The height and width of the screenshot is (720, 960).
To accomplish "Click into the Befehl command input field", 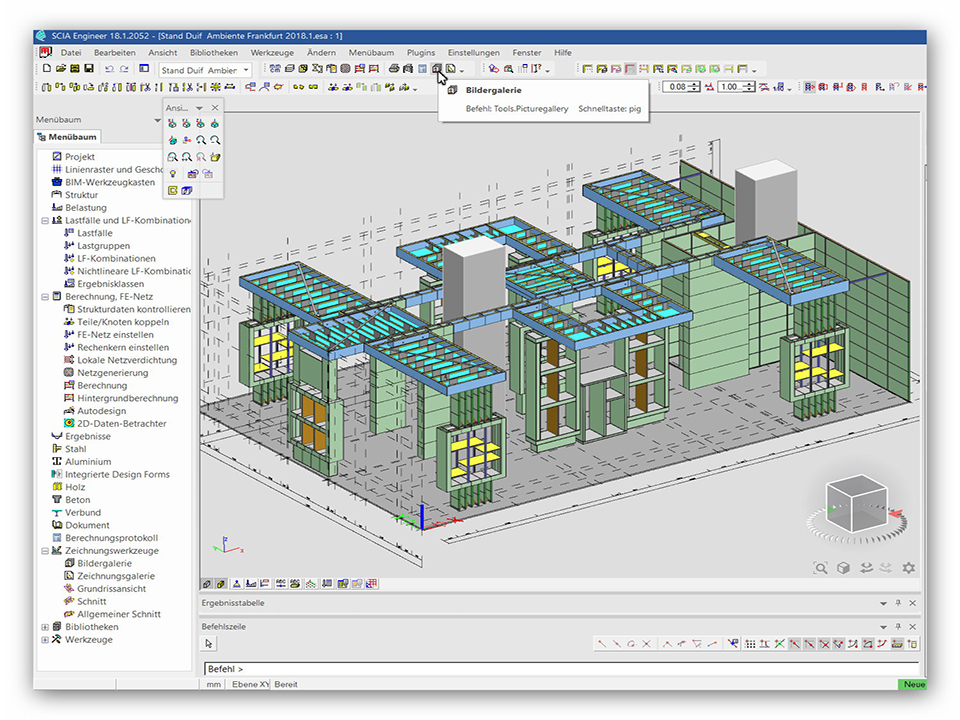I will 560,668.
